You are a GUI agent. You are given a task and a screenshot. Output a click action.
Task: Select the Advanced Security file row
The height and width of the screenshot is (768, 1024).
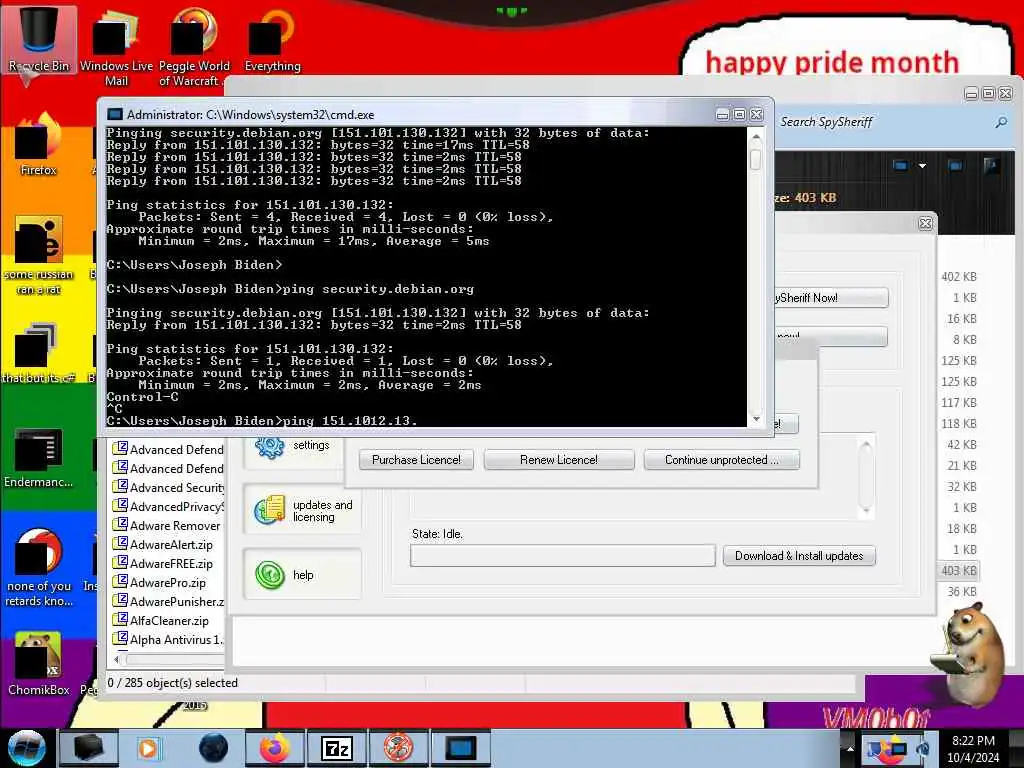pyautogui.click(x=168, y=487)
